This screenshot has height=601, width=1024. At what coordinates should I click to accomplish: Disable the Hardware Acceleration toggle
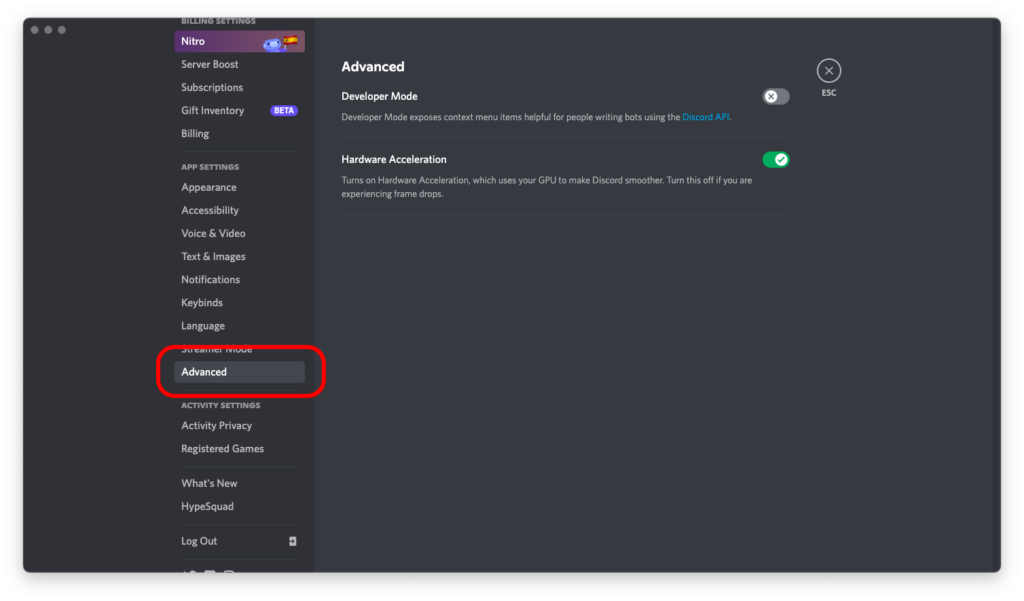click(776, 159)
